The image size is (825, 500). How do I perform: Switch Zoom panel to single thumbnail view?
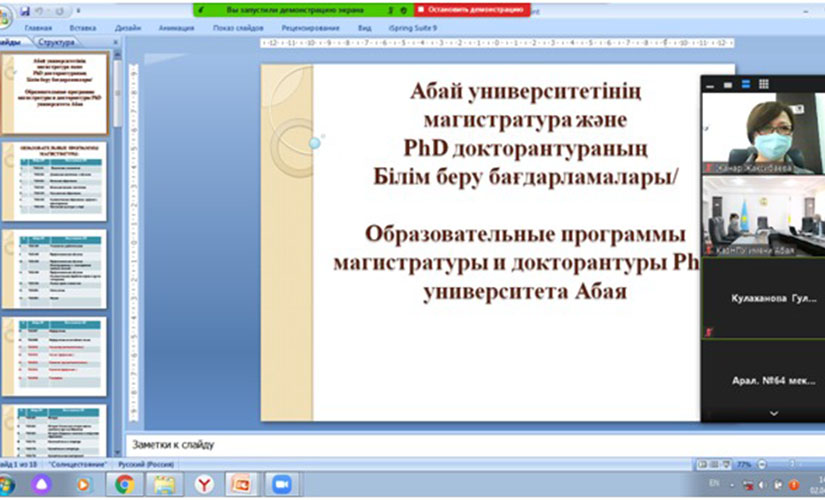pos(728,85)
